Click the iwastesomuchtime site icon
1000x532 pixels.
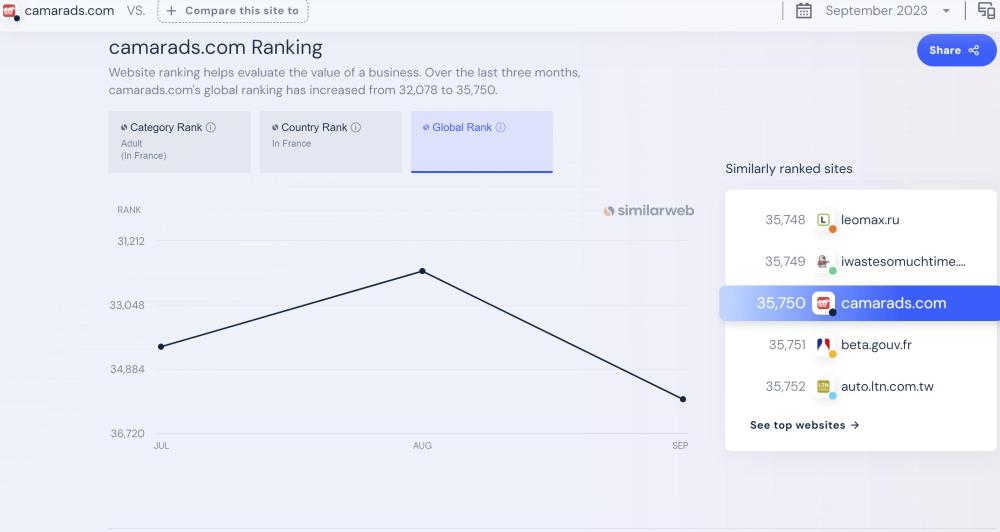(x=824, y=262)
